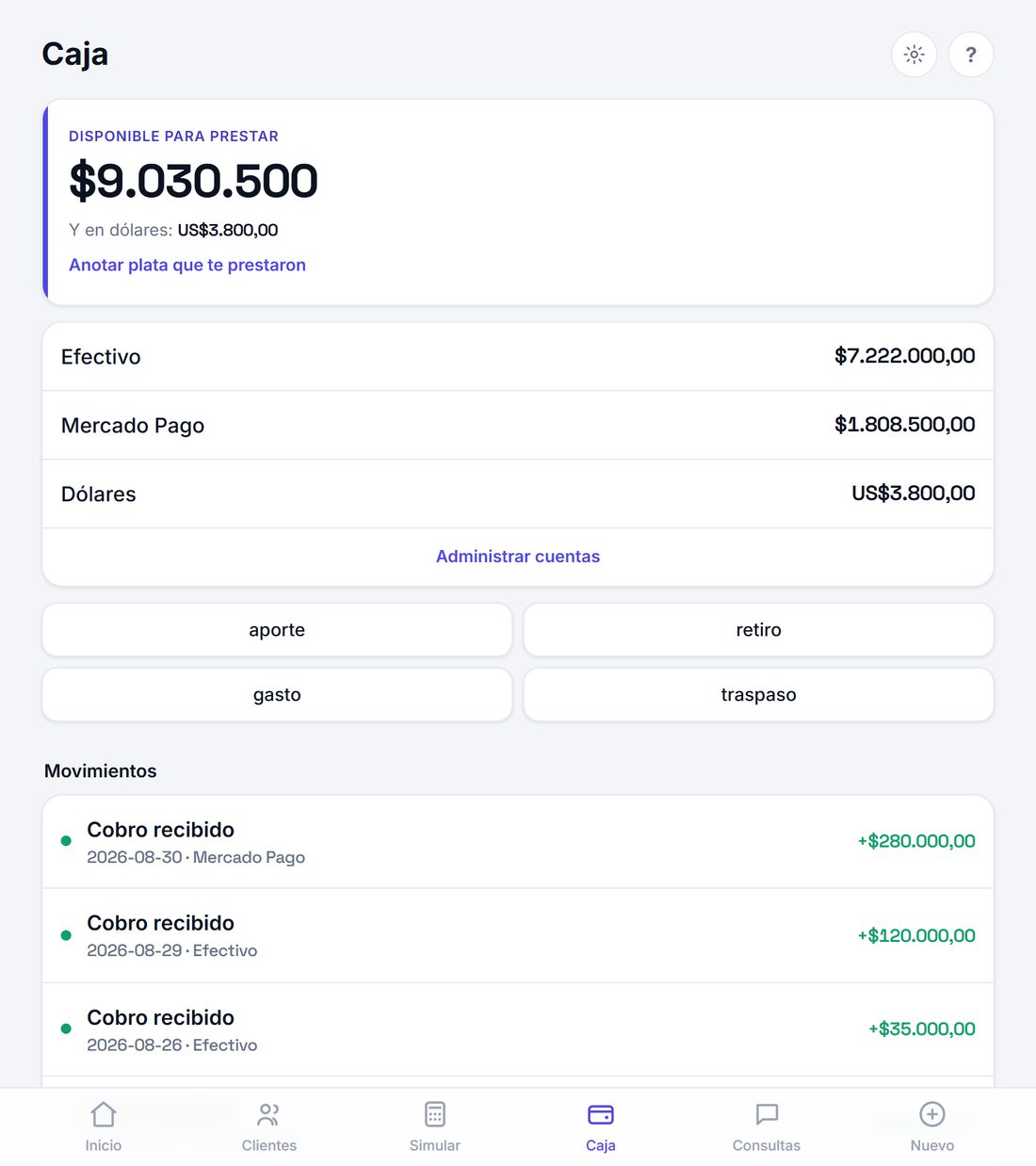Click the Inicio home icon
The height and width of the screenshot is (1166, 1036).
[104, 1114]
